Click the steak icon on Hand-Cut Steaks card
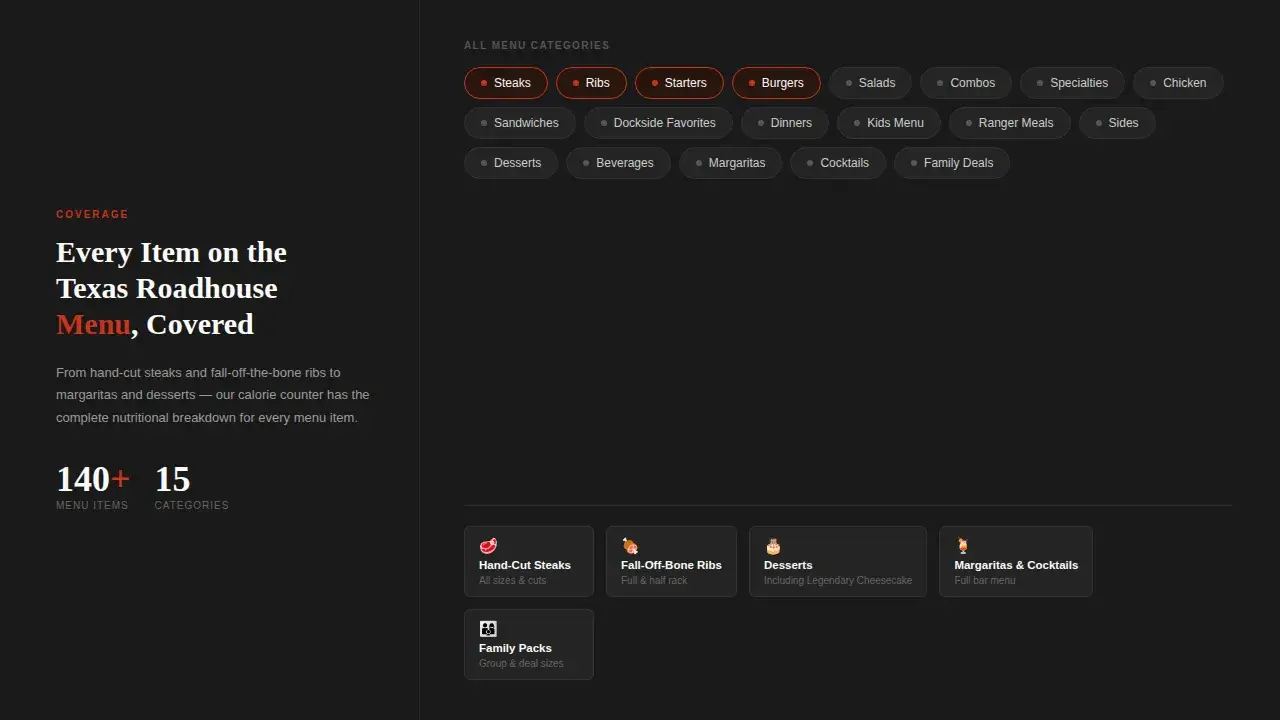The height and width of the screenshot is (720, 1280). click(x=488, y=546)
